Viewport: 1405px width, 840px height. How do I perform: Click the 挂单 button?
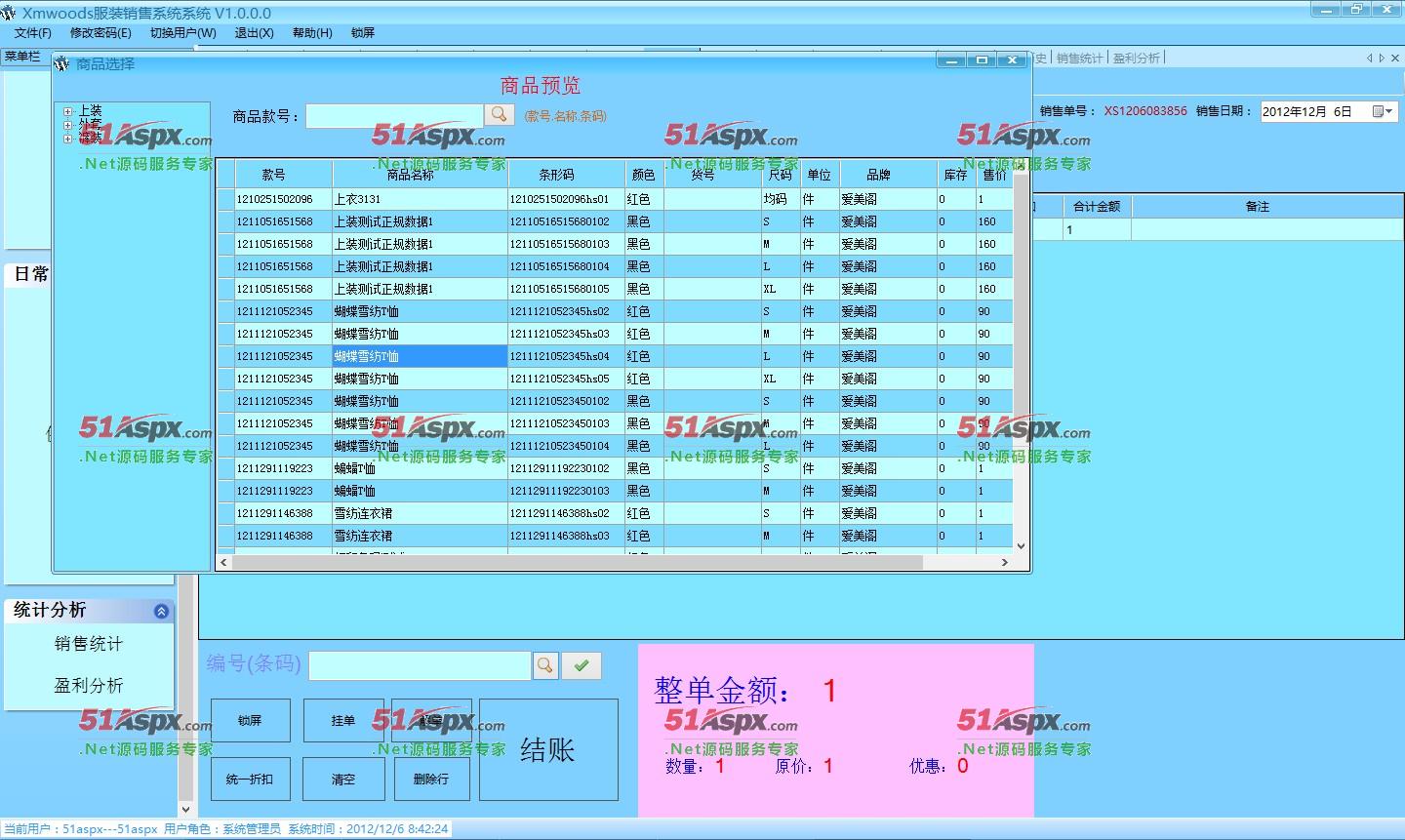[x=342, y=721]
